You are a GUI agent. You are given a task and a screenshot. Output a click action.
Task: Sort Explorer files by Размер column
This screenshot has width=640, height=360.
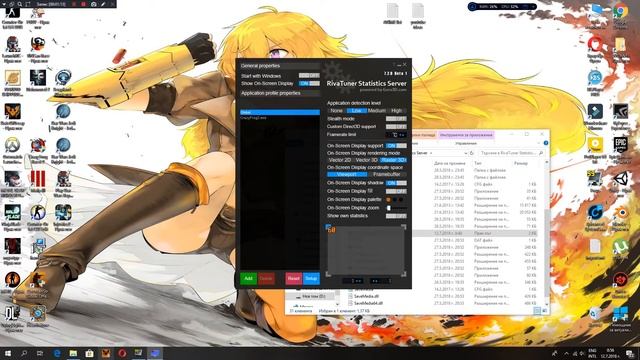pos(521,163)
